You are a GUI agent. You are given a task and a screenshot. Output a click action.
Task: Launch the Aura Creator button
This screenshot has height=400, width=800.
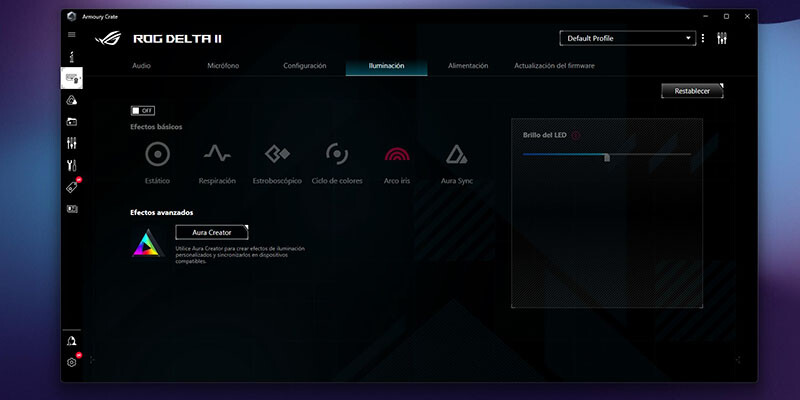212,232
